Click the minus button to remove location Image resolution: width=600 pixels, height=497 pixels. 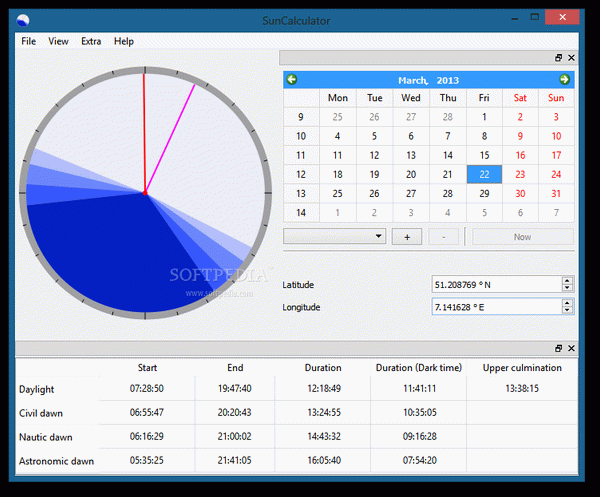[443, 237]
